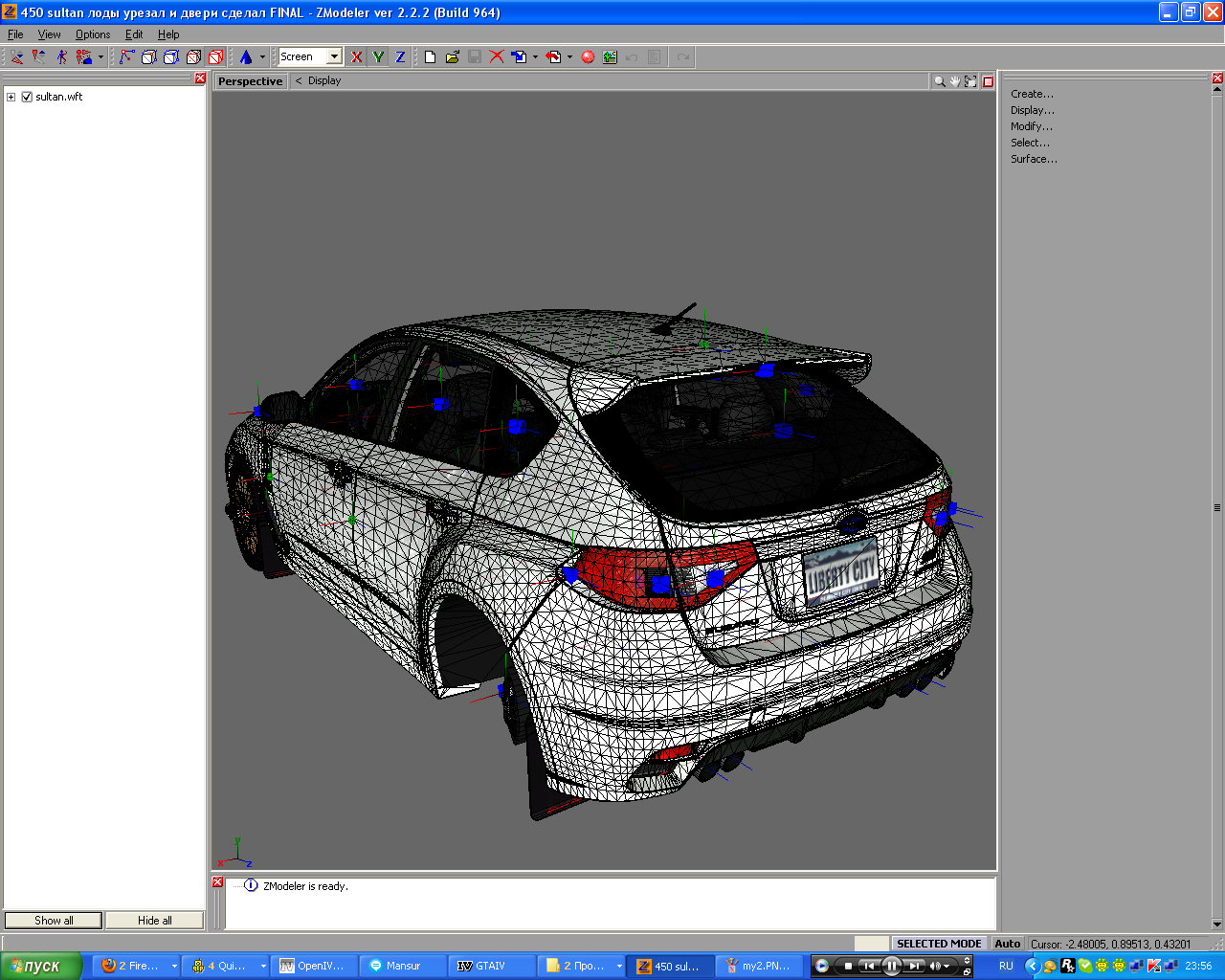1225x980 pixels.
Task: Toggle the Auto button in status bar
Action: 1007,944
